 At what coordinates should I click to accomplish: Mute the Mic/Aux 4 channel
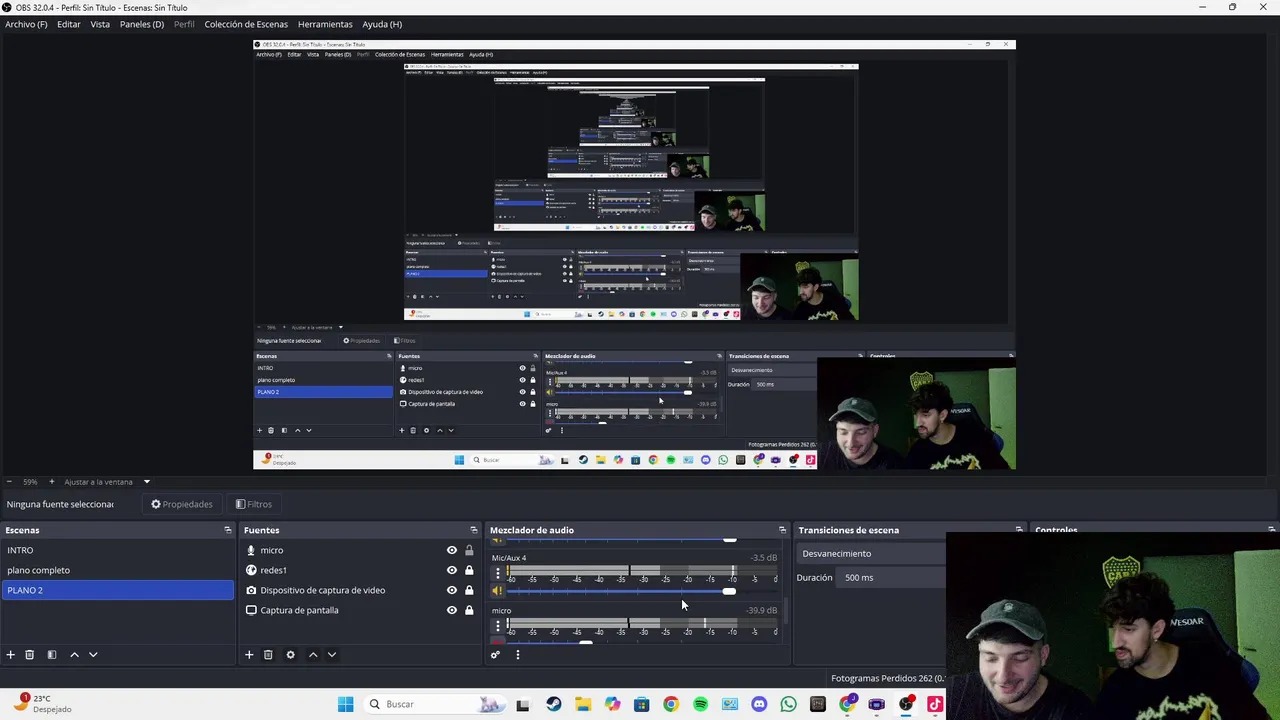(497, 591)
